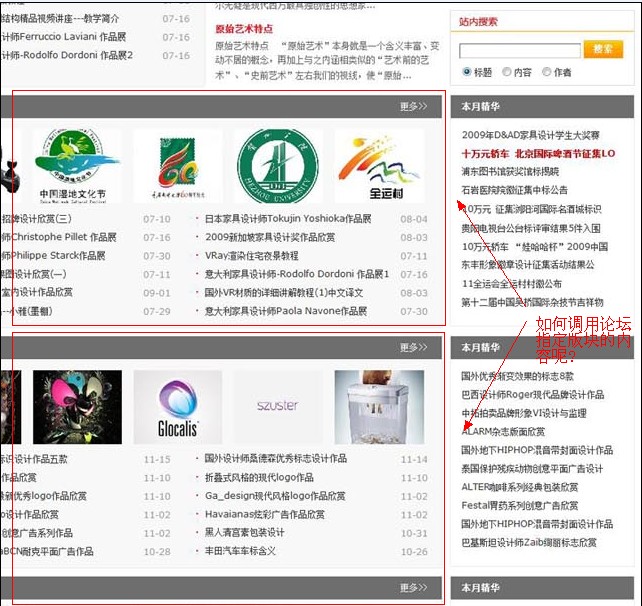Viewport: 642px width, 606px height.
Task: Open 招牌设计欣赏(三) article link
Action: click(x=36, y=219)
